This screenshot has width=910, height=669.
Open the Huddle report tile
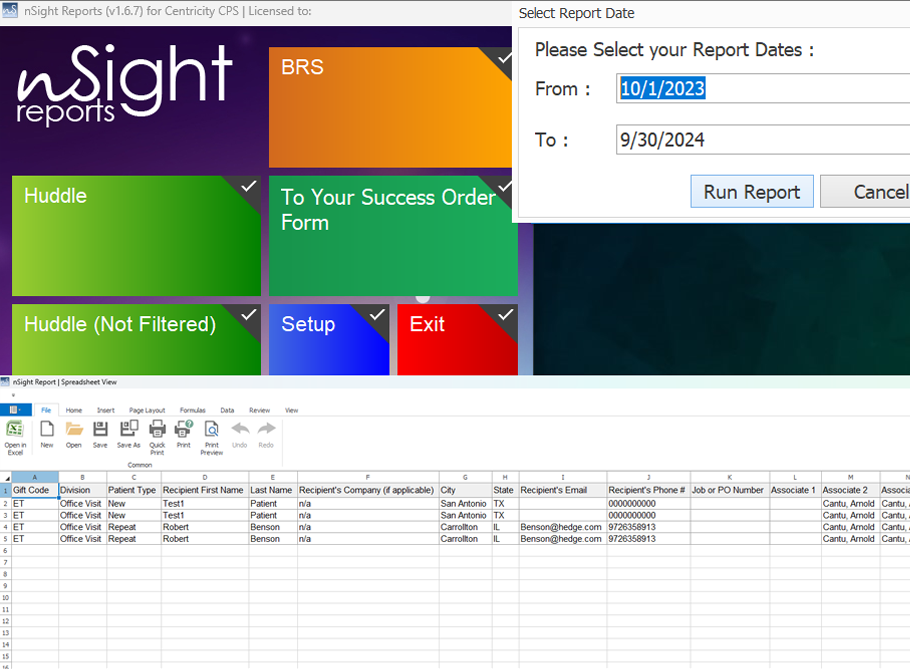pos(136,236)
